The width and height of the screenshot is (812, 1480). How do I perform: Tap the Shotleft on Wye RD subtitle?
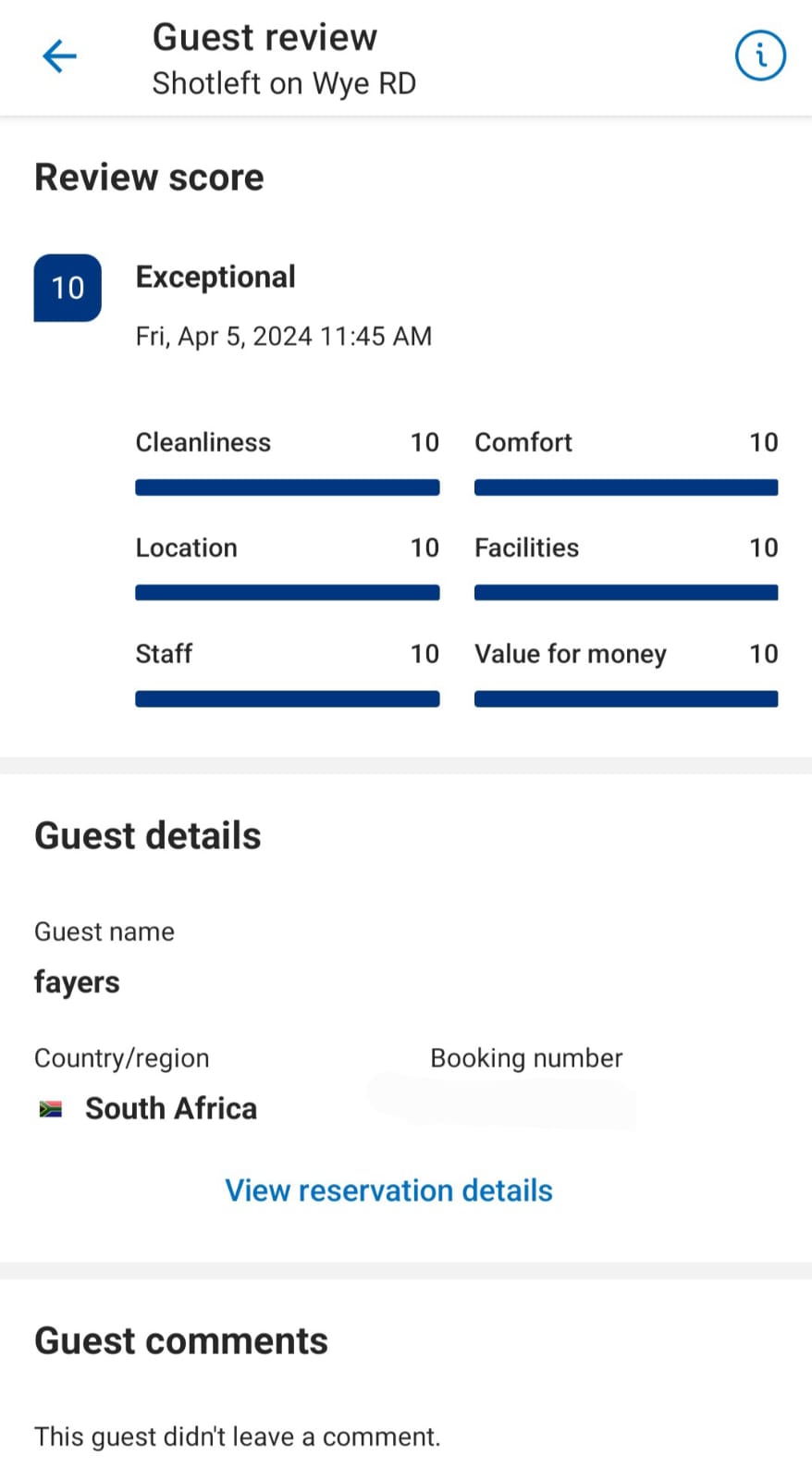[x=284, y=84]
